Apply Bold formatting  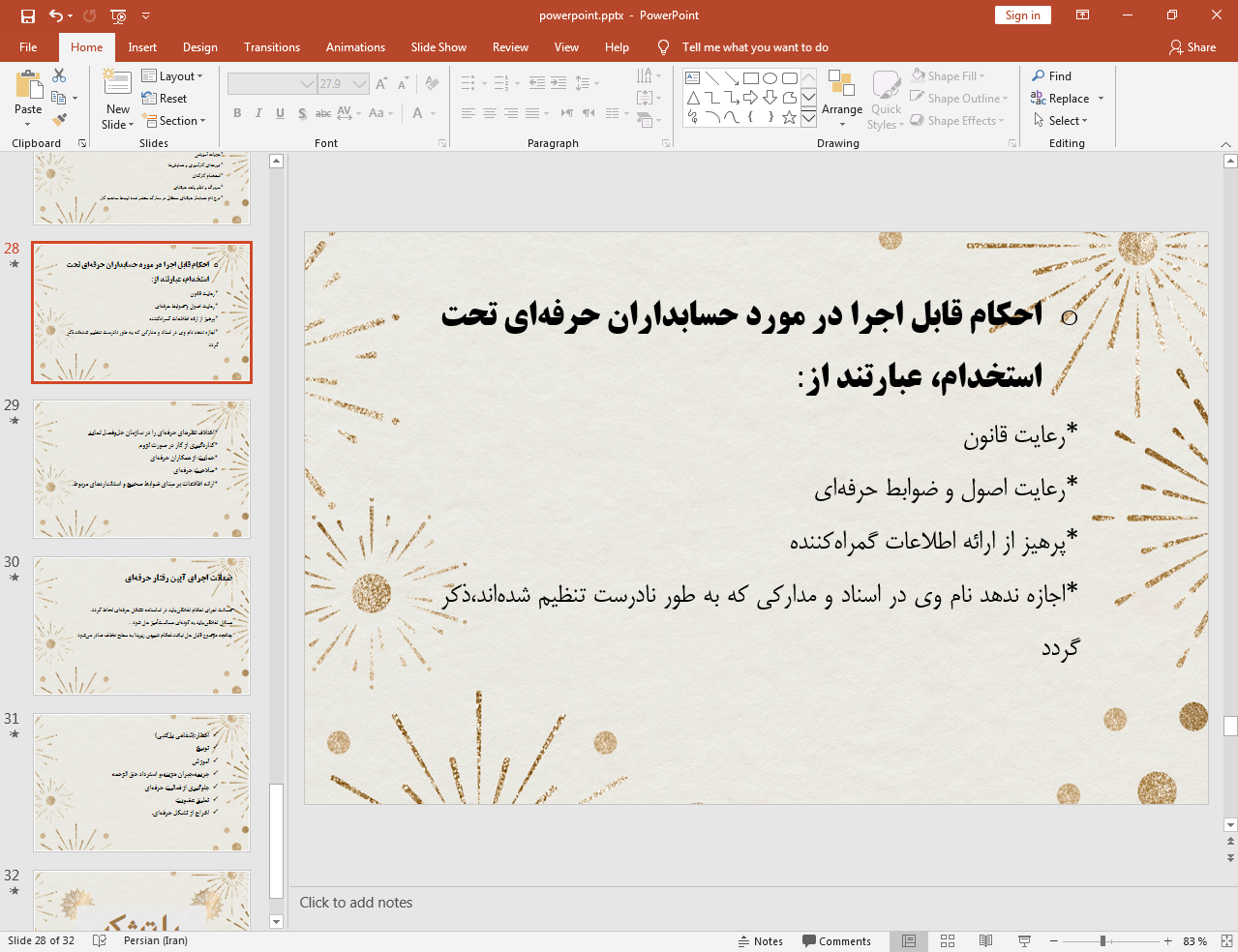click(237, 113)
